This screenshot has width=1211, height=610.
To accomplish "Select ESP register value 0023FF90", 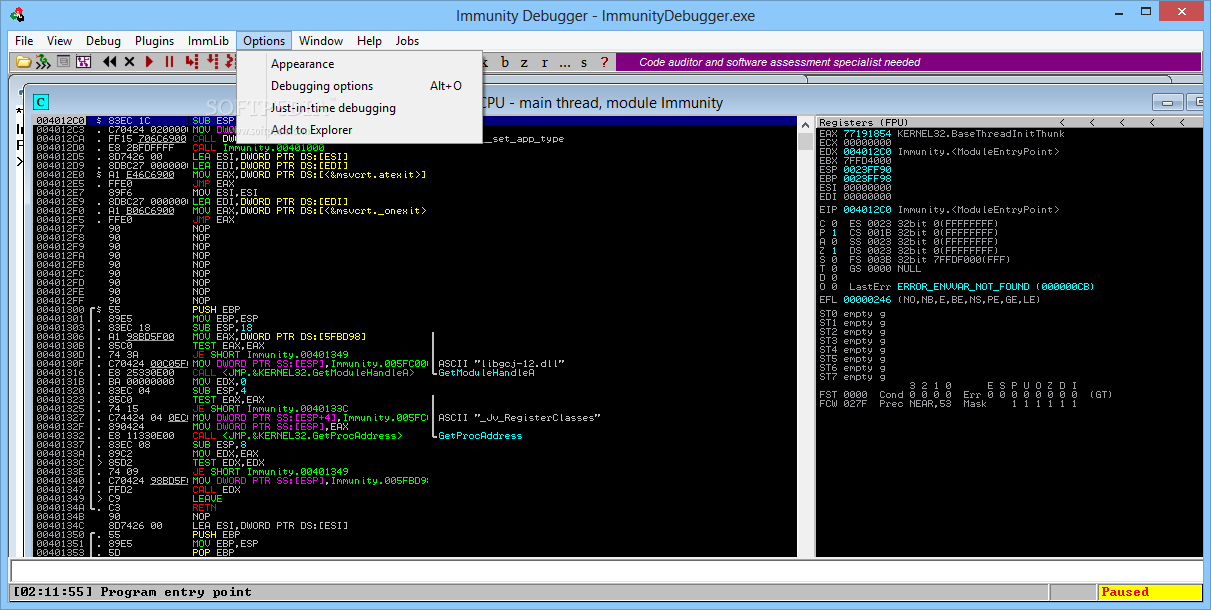I will coord(867,169).
